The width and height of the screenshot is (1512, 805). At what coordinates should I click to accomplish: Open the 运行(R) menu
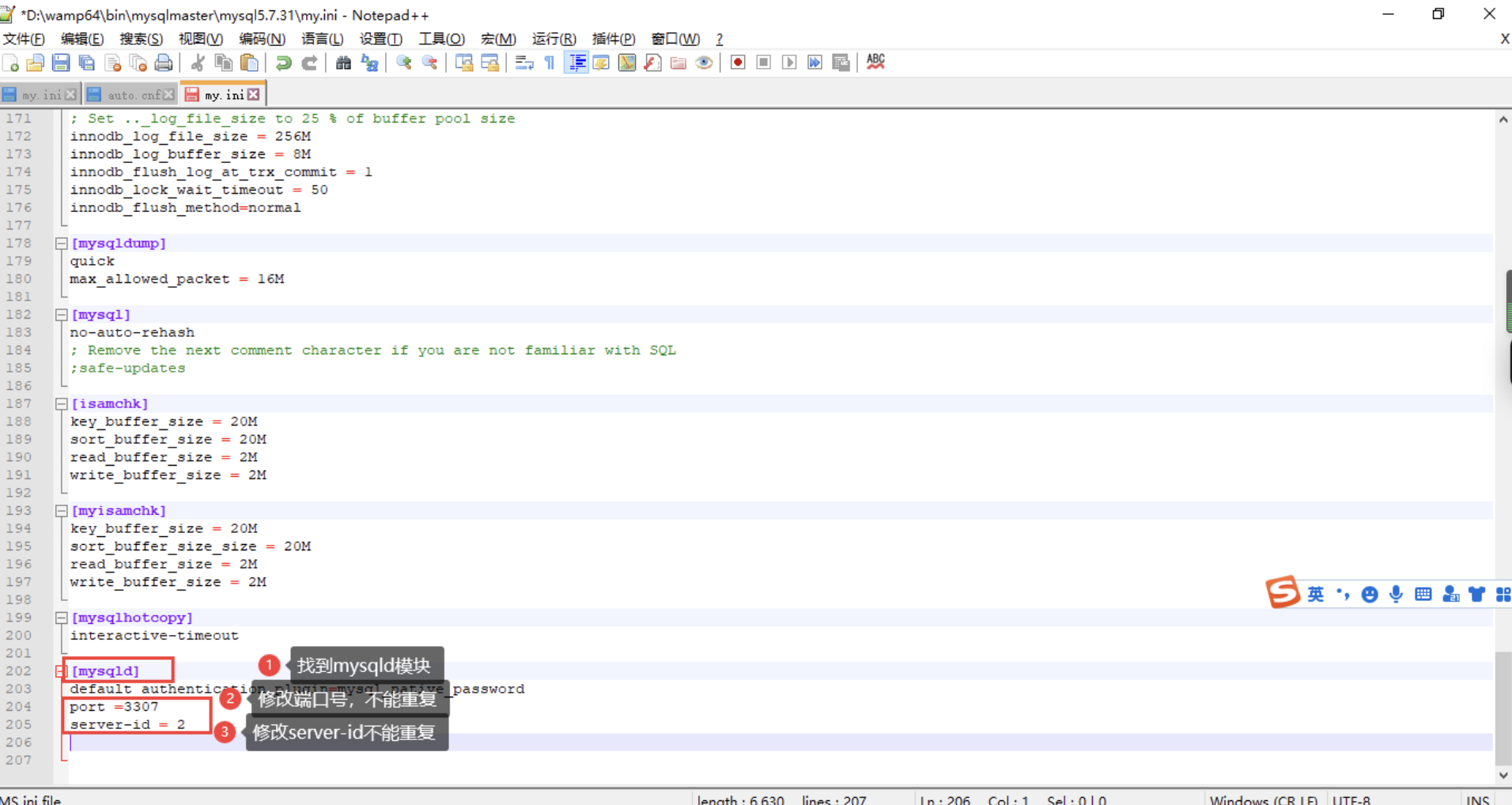pyautogui.click(x=554, y=39)
